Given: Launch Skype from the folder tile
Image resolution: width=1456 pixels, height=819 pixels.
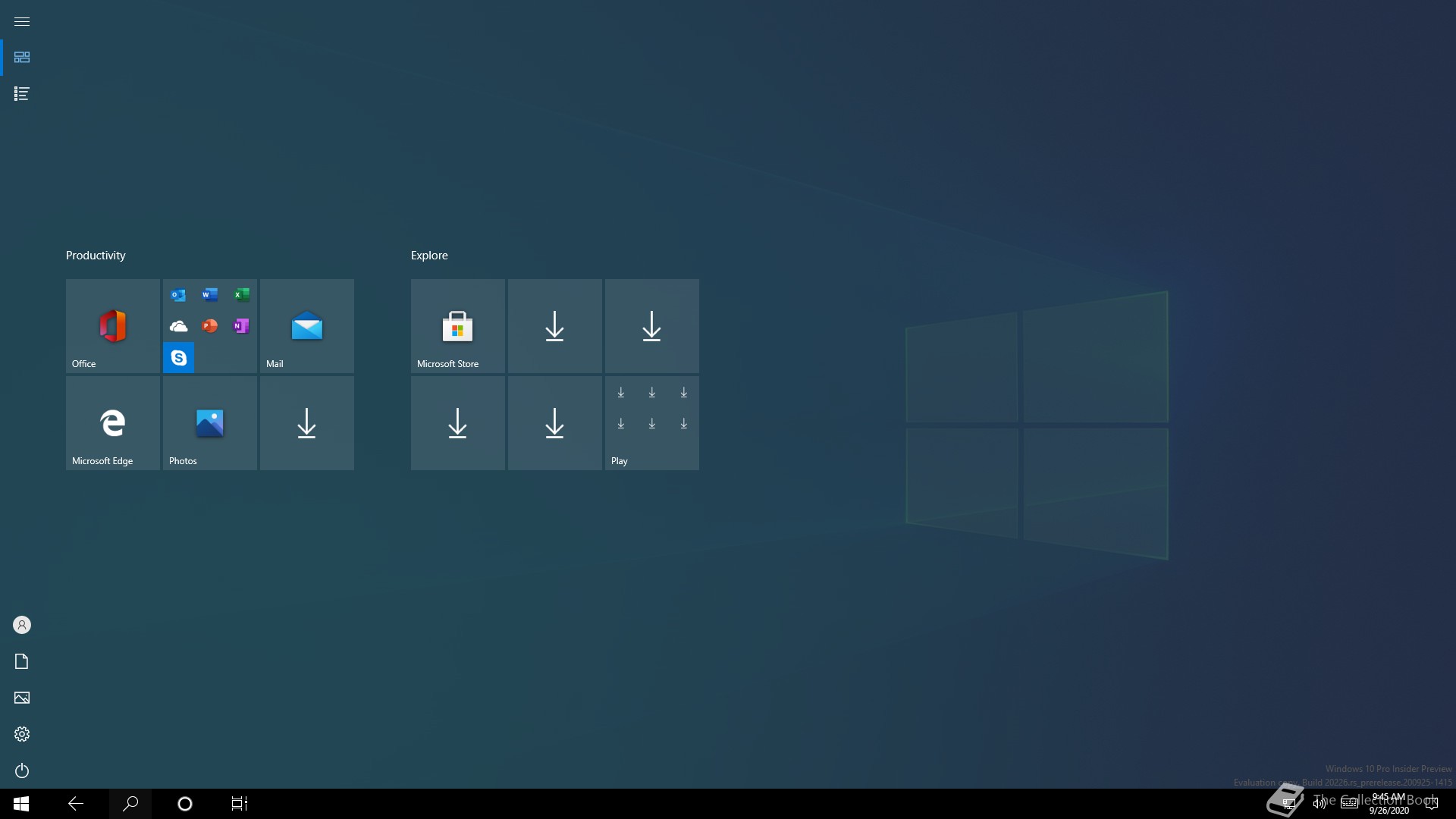Looking at the screenshot, I should click(178, 358).
